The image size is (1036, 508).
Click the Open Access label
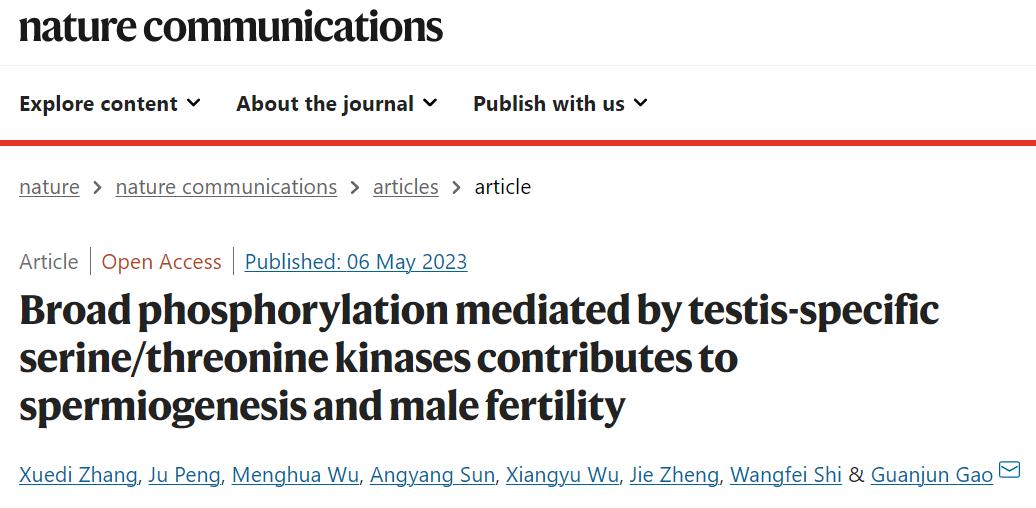(x=161, y=262)
